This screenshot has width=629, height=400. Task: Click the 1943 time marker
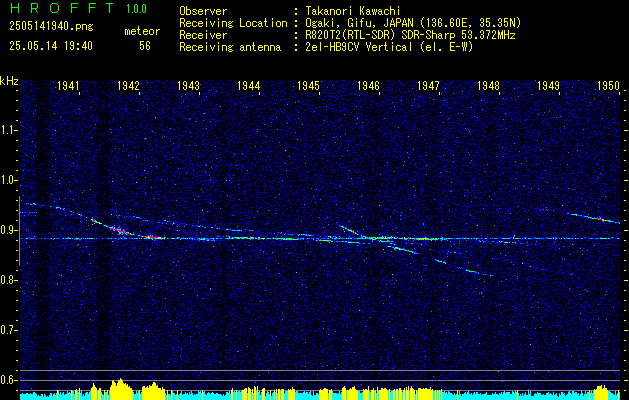pos(189,85)
